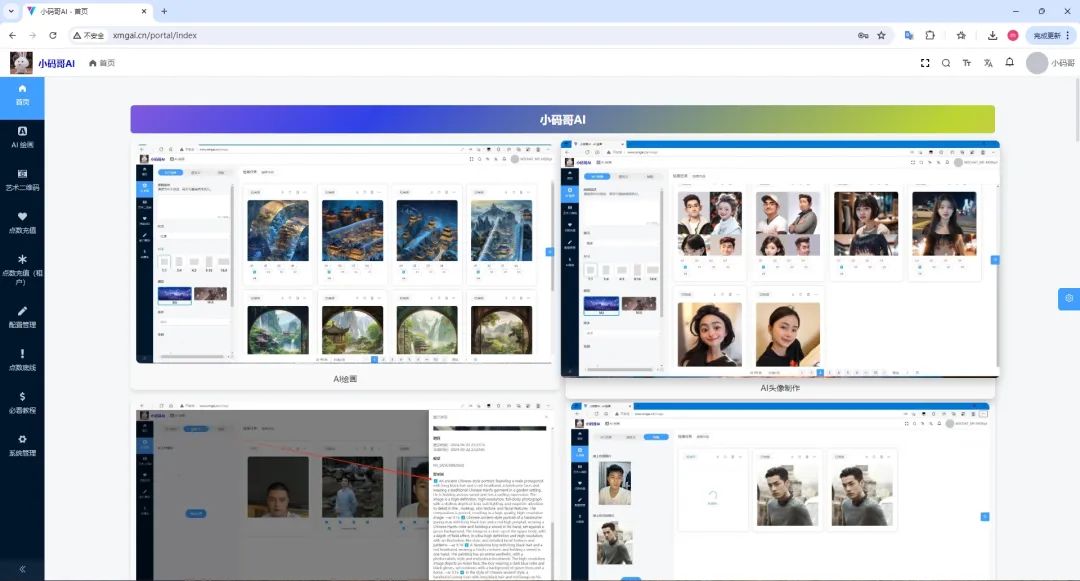
Task: Collapse the sidebar with double-chevron icon
Action: point(22,569)
